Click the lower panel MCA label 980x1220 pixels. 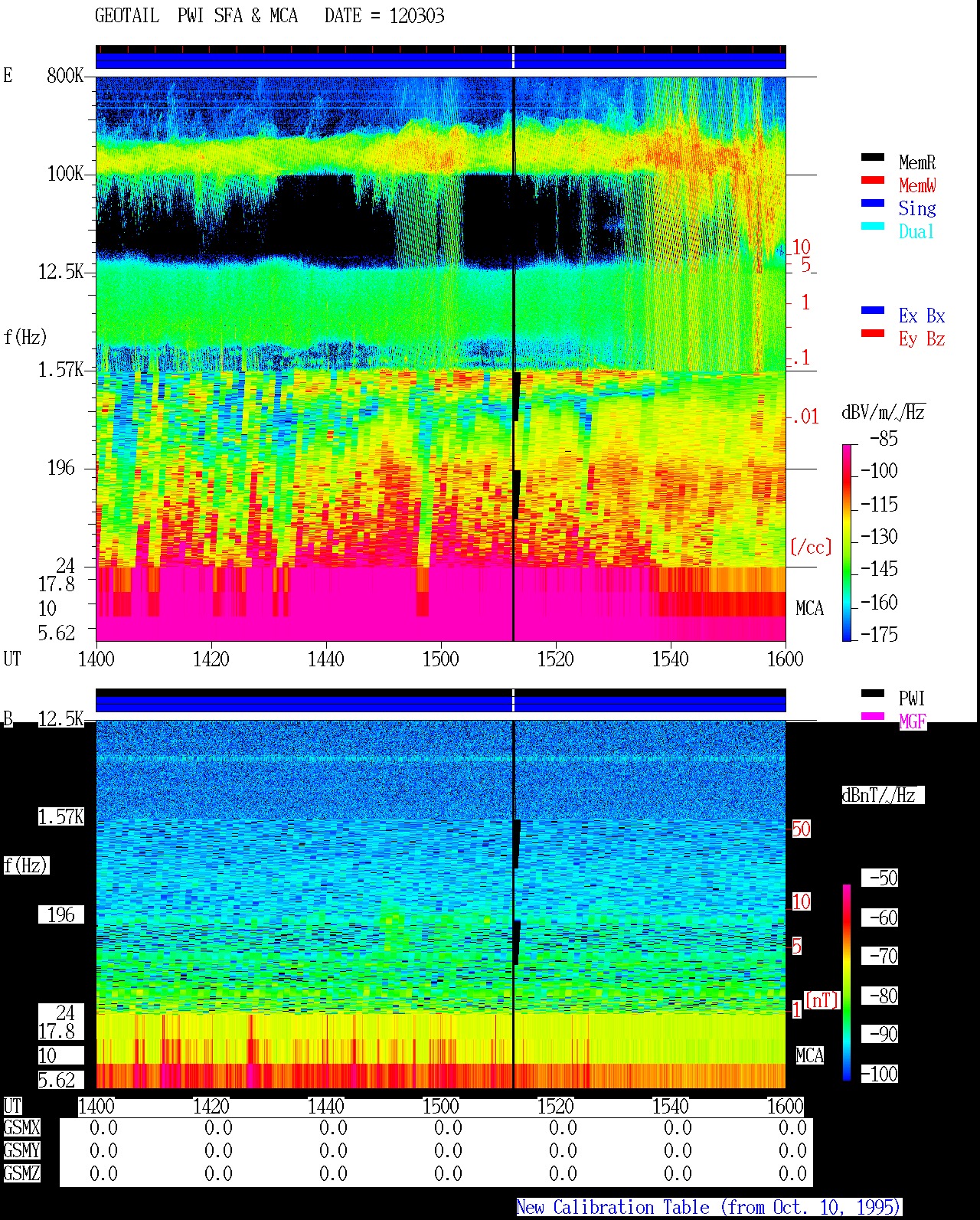(809, 1055)
